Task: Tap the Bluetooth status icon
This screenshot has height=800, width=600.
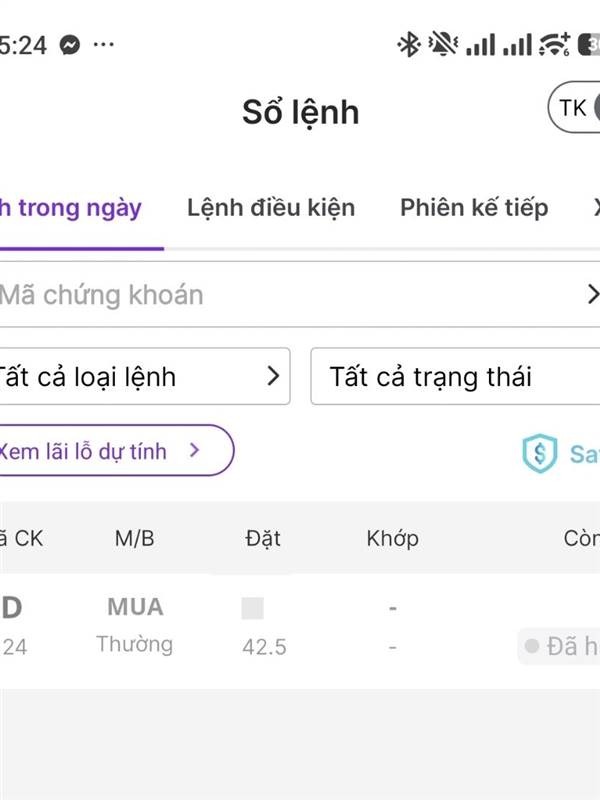Action: tap(408, 44)
